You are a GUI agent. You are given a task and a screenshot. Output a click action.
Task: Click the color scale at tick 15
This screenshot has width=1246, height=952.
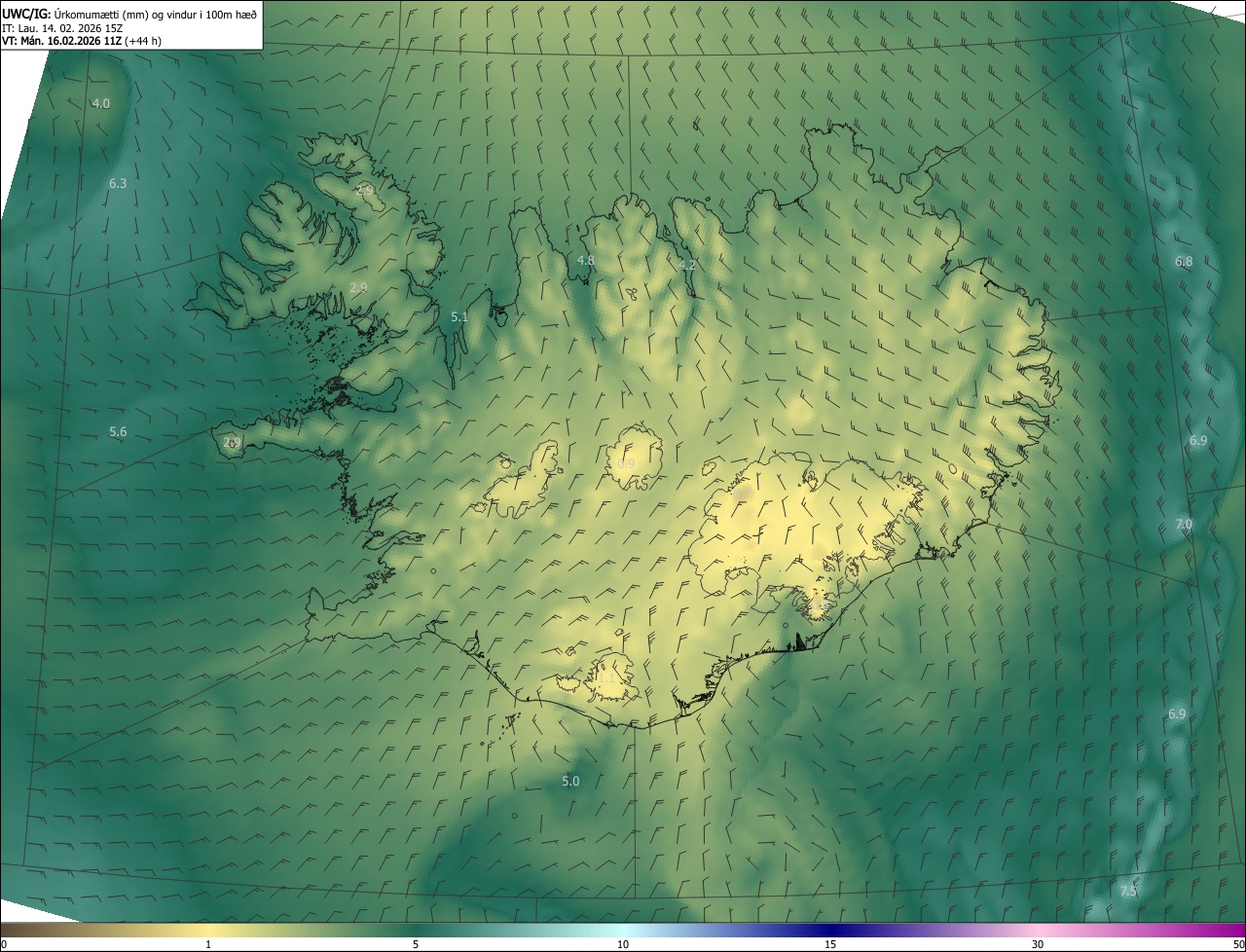(830, 945)
